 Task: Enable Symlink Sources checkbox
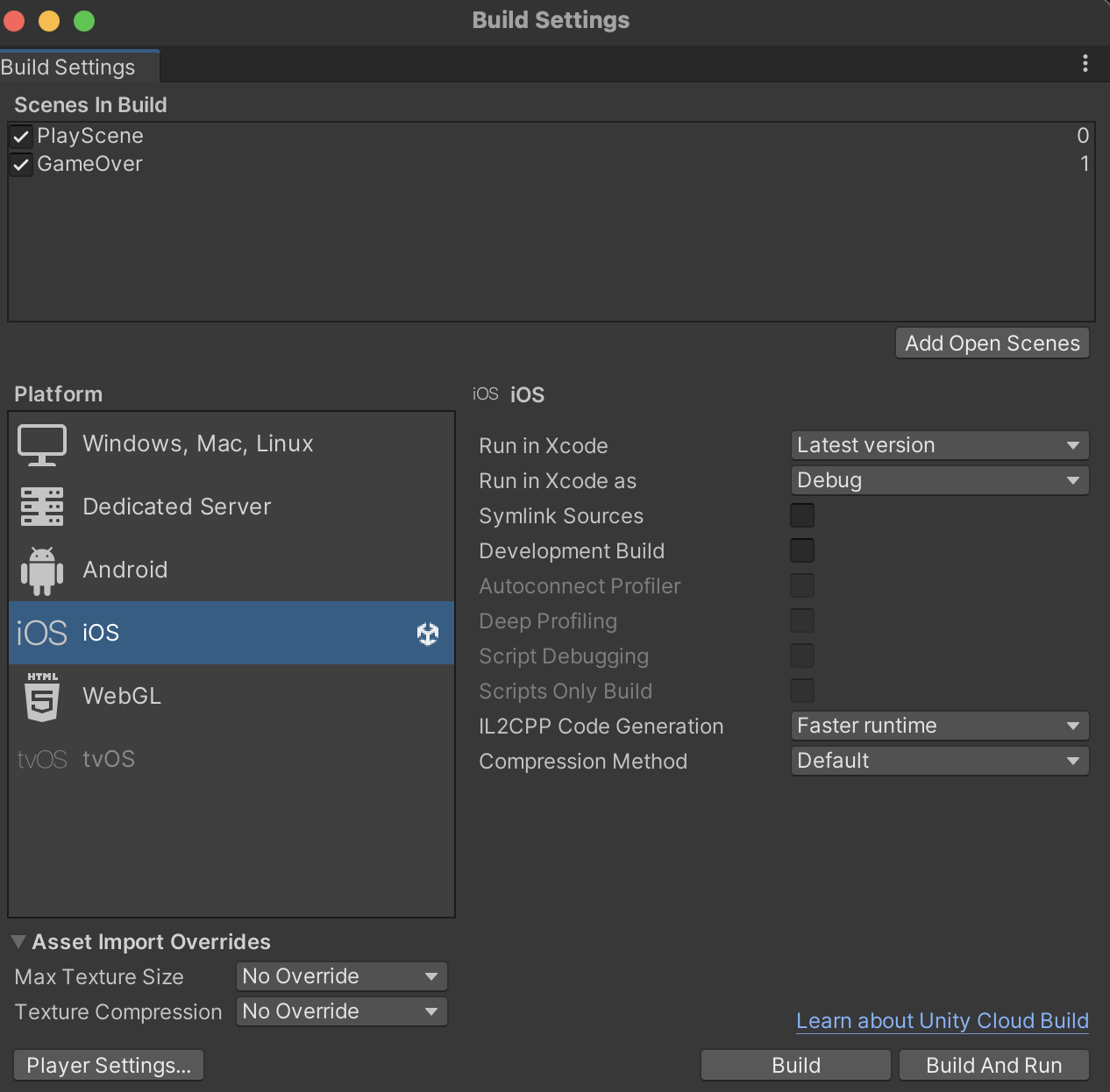tap(802, 515)
